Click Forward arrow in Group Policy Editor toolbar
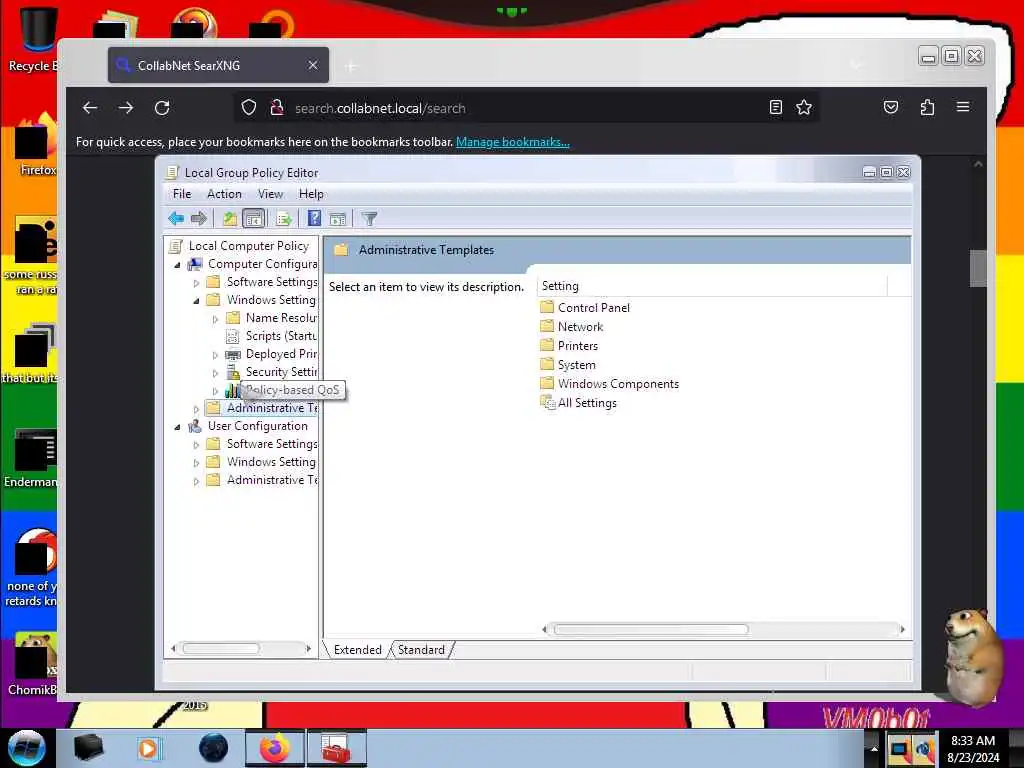Viewport: 1024px width, 768px height. [x=199, y=219]
